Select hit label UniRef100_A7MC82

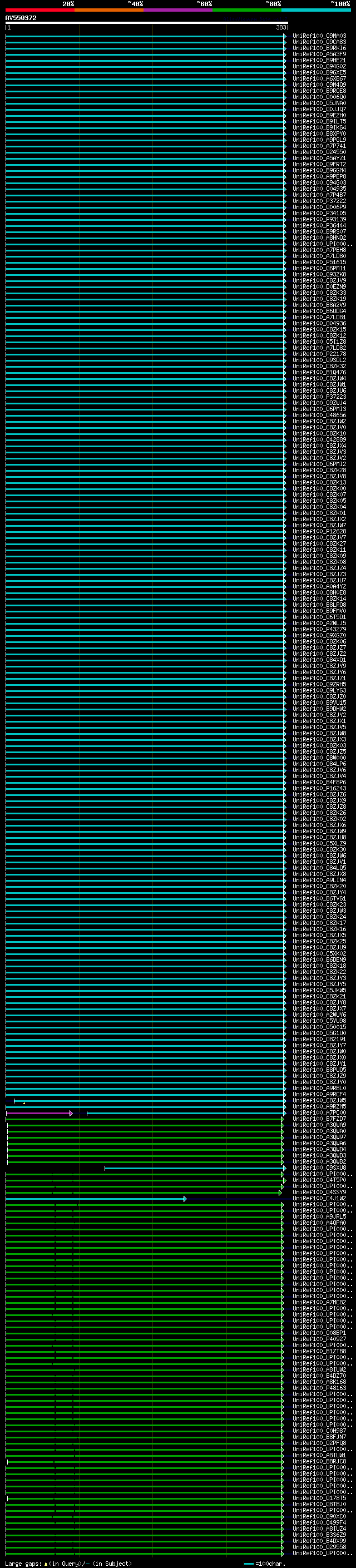pyautogui.click(x=319, y=1302)
